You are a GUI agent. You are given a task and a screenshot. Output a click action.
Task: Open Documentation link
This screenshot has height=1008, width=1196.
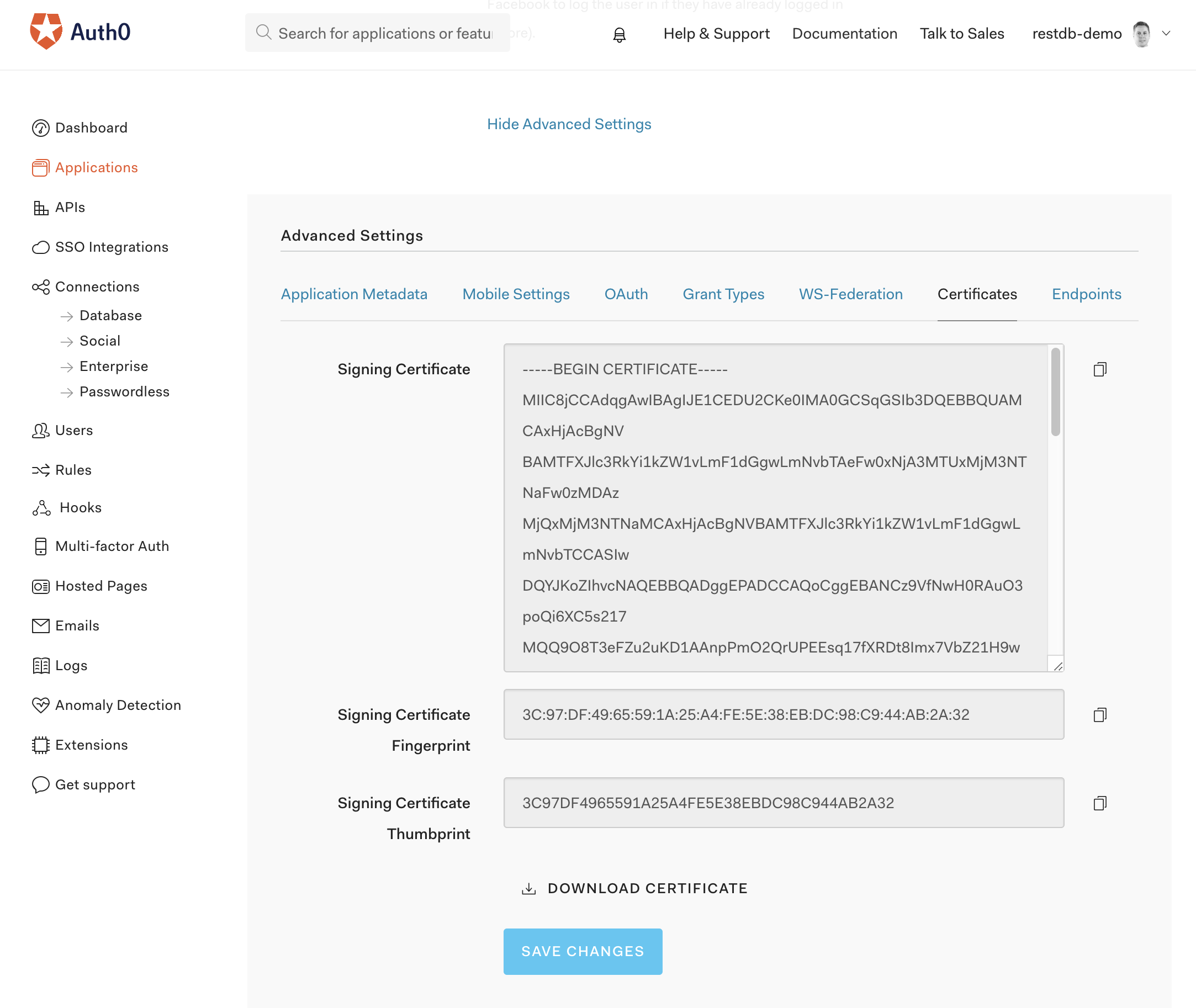coord(845,34)
